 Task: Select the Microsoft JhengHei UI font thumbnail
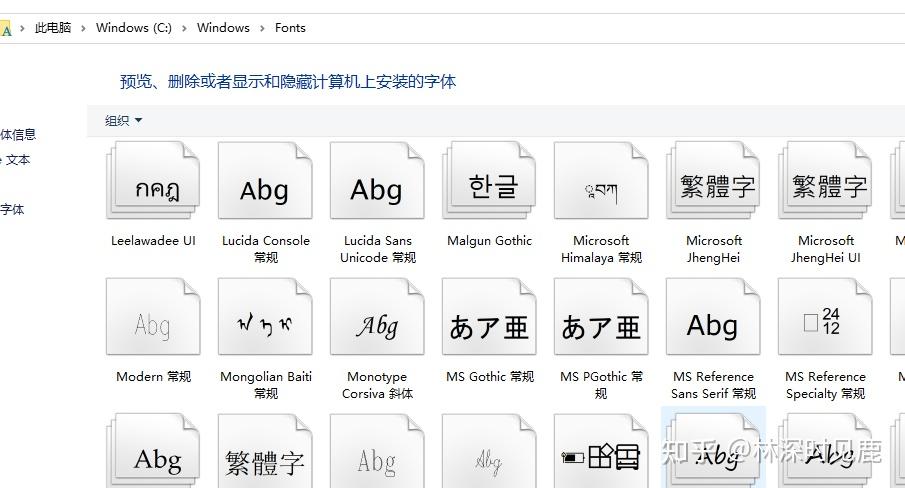[x=825, y=183]
